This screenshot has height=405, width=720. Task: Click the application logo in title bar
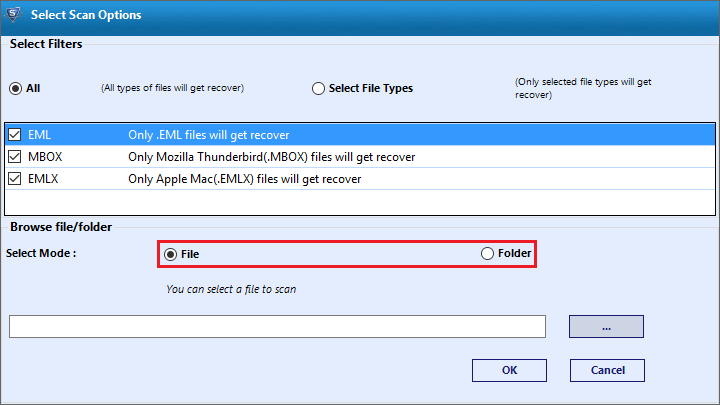(13, 14)
